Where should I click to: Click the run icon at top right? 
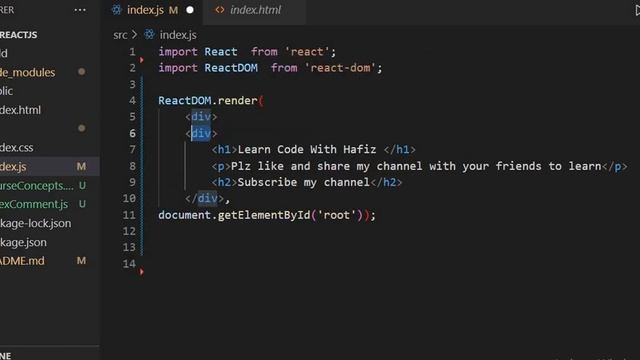pyautogui.click(x=637, y=10)
